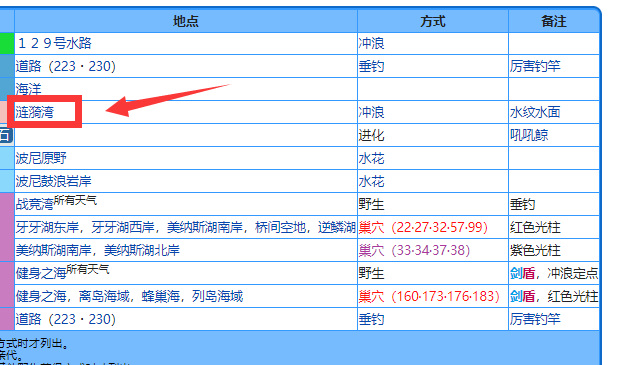Open the 波尼鼓浪岩岸 location link
The width and height of the screenshot is (638, 365).
[54, 181]
